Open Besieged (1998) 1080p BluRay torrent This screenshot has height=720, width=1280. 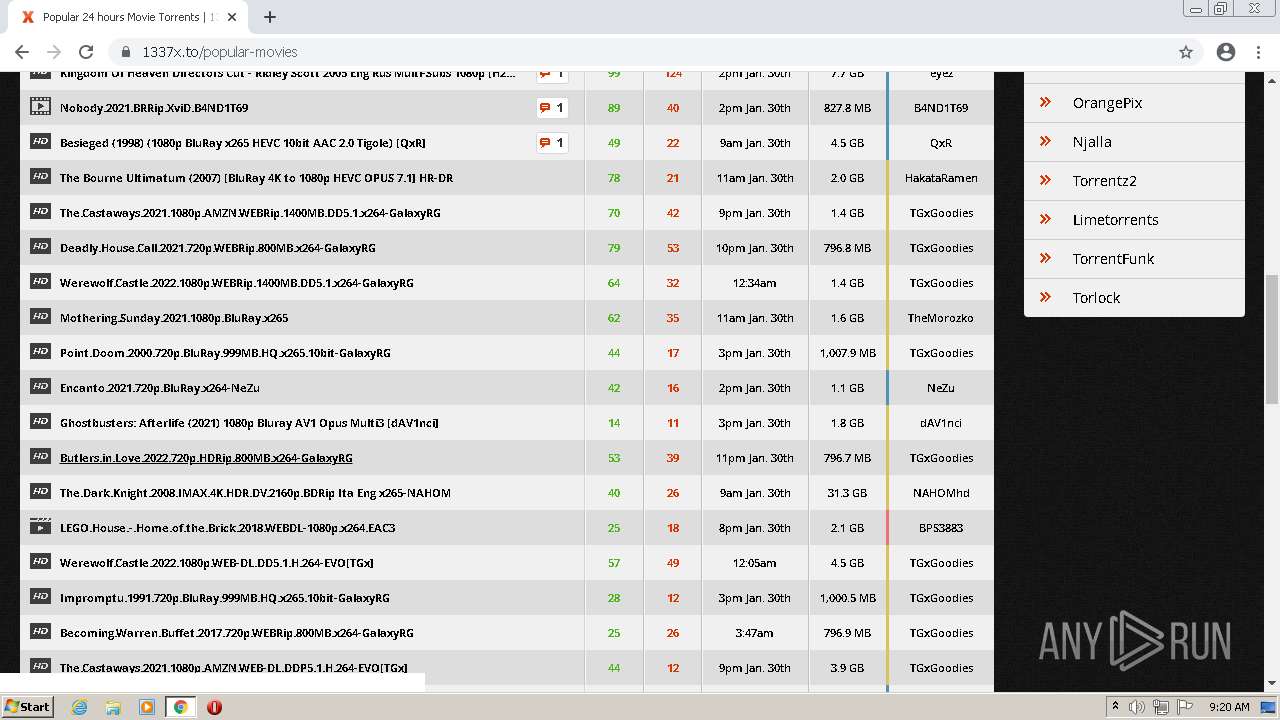[242, 143]
